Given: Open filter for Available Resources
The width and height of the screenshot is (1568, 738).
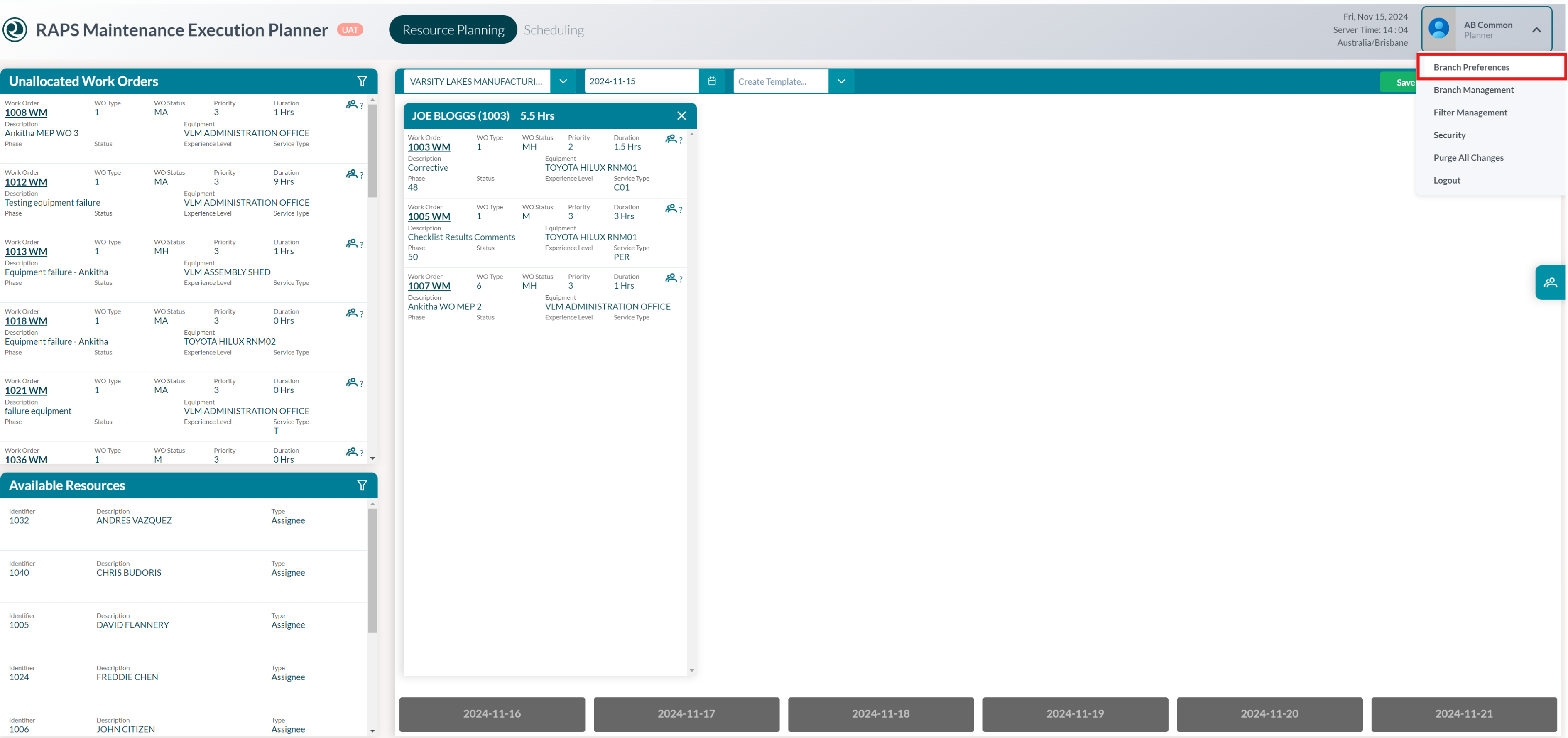Looking at the screenshot, I should [x=362, y=485].
